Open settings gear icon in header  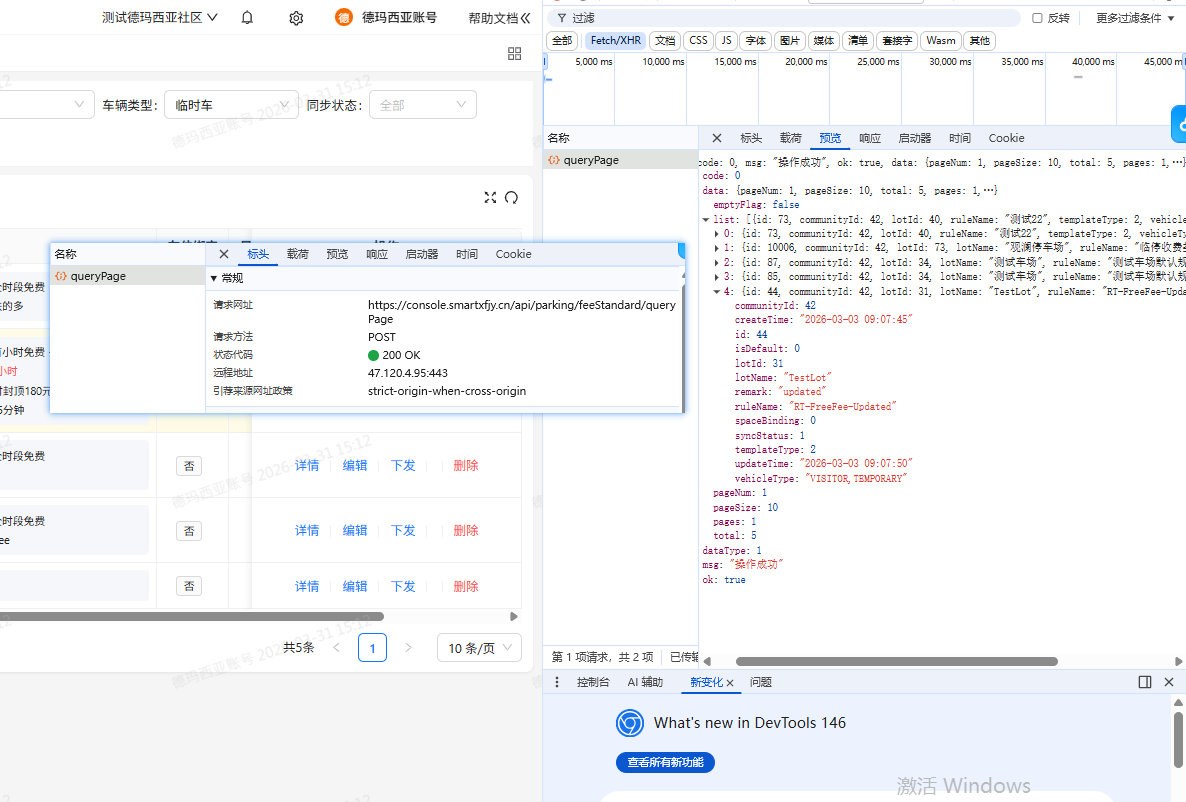point(296,18)
